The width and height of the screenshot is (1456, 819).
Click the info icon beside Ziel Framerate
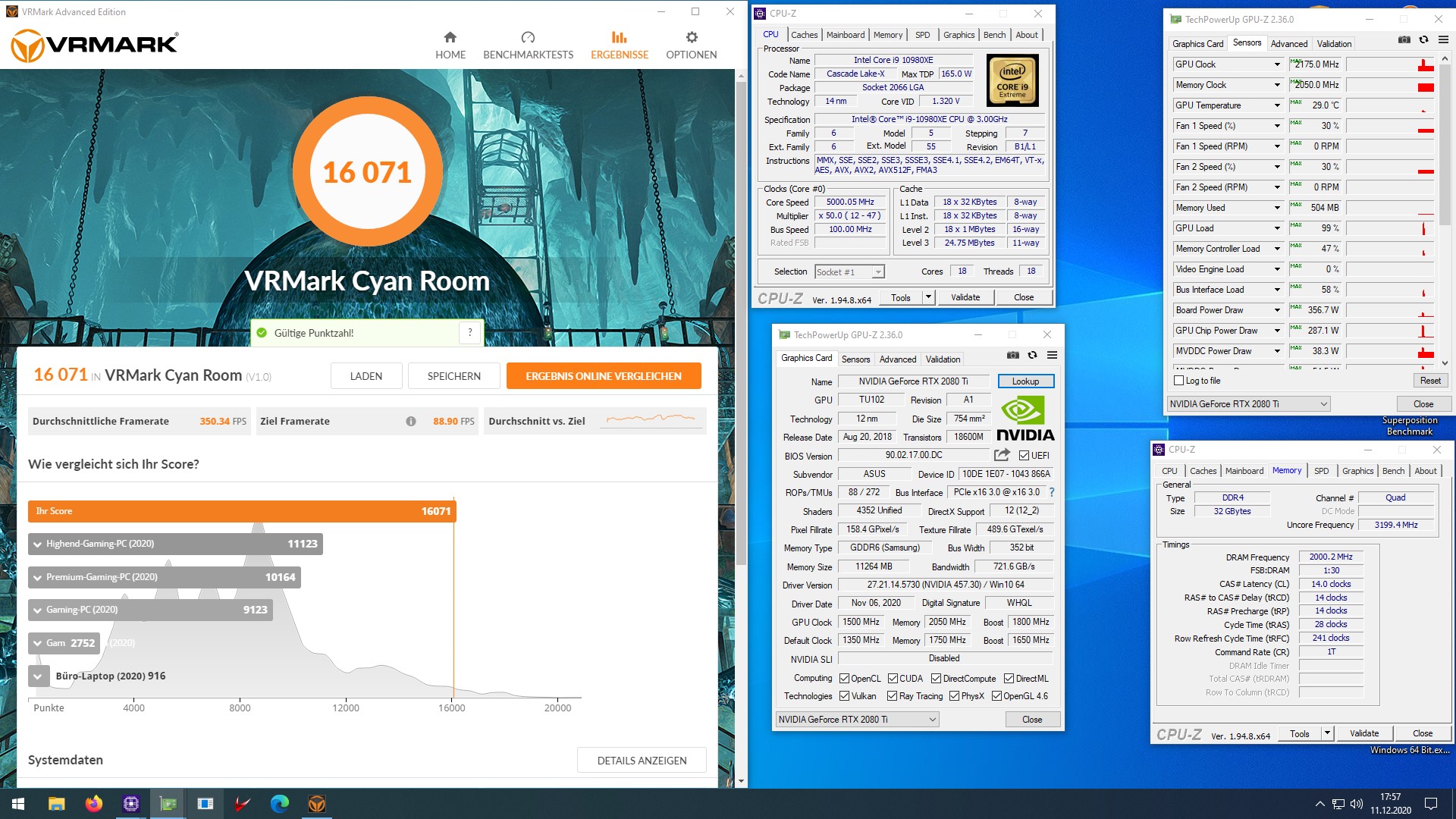point(410,422)
